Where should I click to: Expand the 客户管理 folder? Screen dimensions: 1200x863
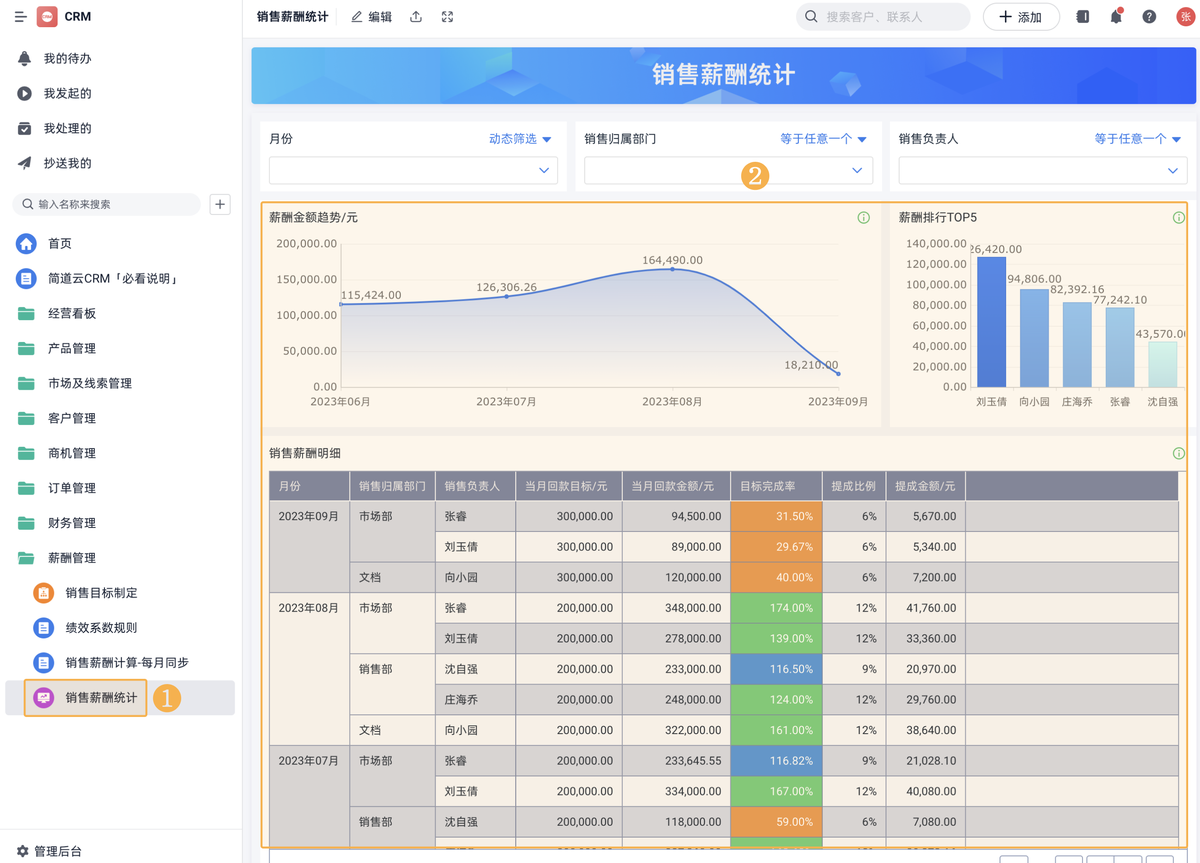coord(71,418)
